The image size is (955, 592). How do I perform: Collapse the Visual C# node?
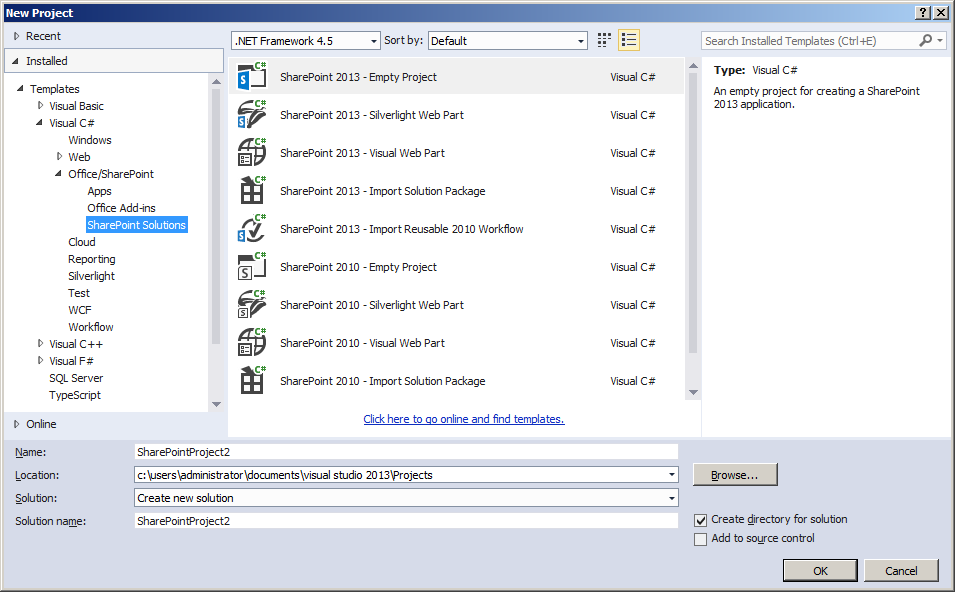tap(40, 122)
